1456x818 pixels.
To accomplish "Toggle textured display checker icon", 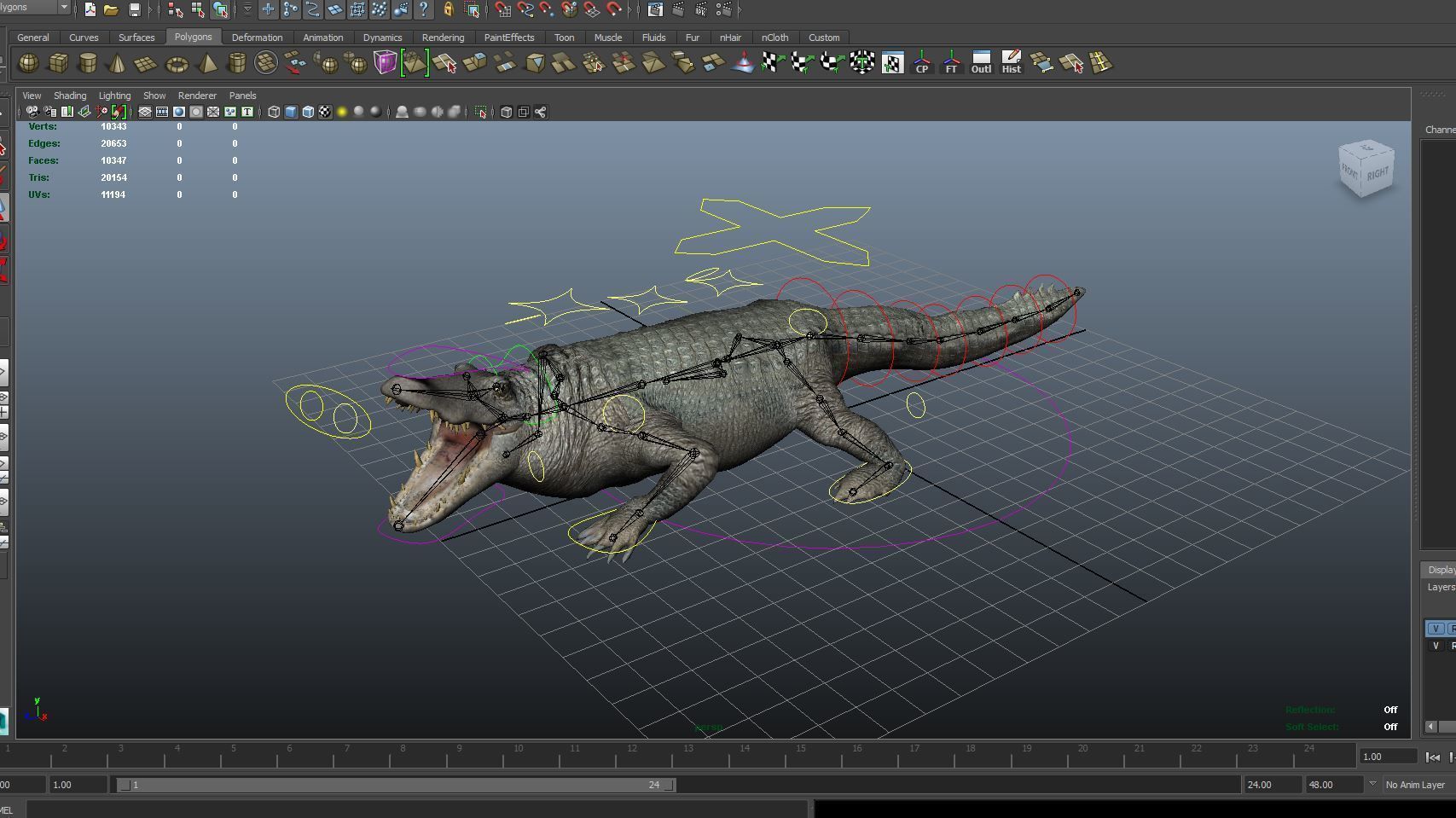I will click(x=325, y=112).
